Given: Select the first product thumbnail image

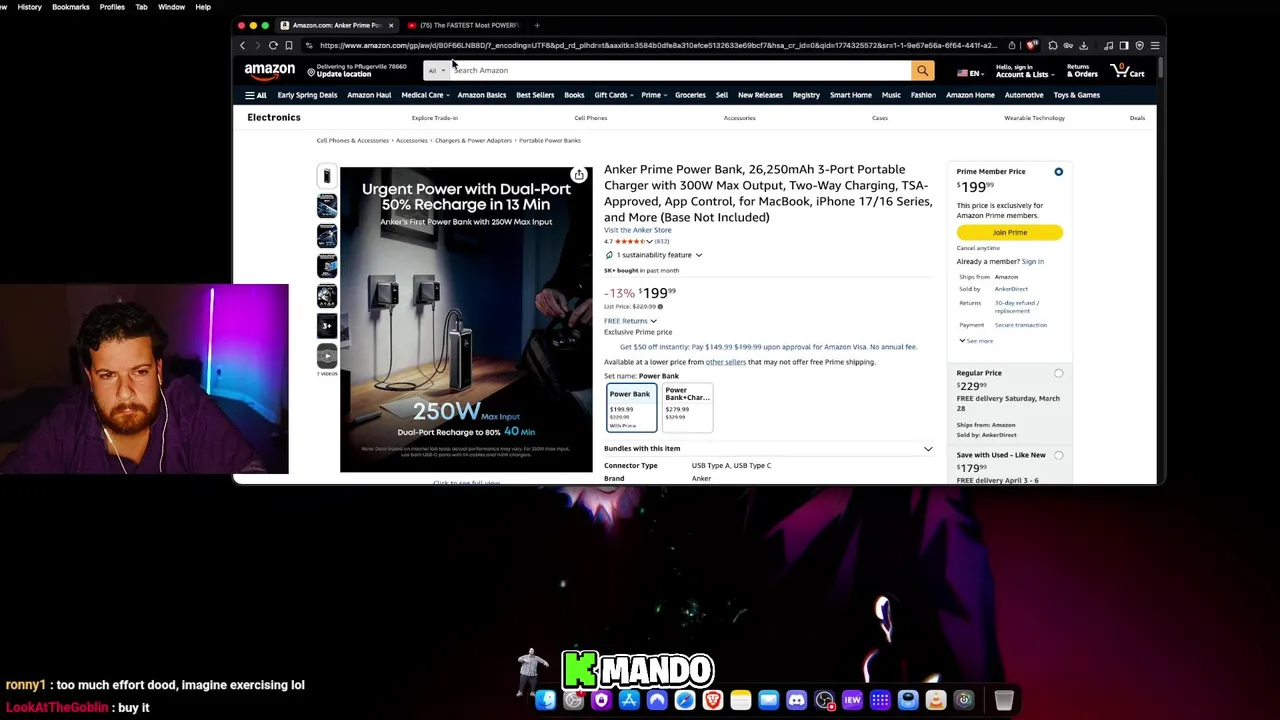Looking at the screenshot, I should click(327, 176).
